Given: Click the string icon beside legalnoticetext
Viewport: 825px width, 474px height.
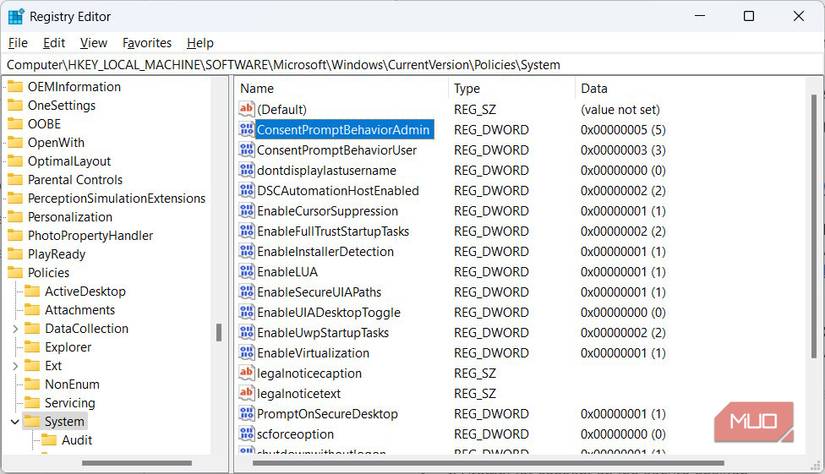Looking at the screenshot, I should point(246,394).
